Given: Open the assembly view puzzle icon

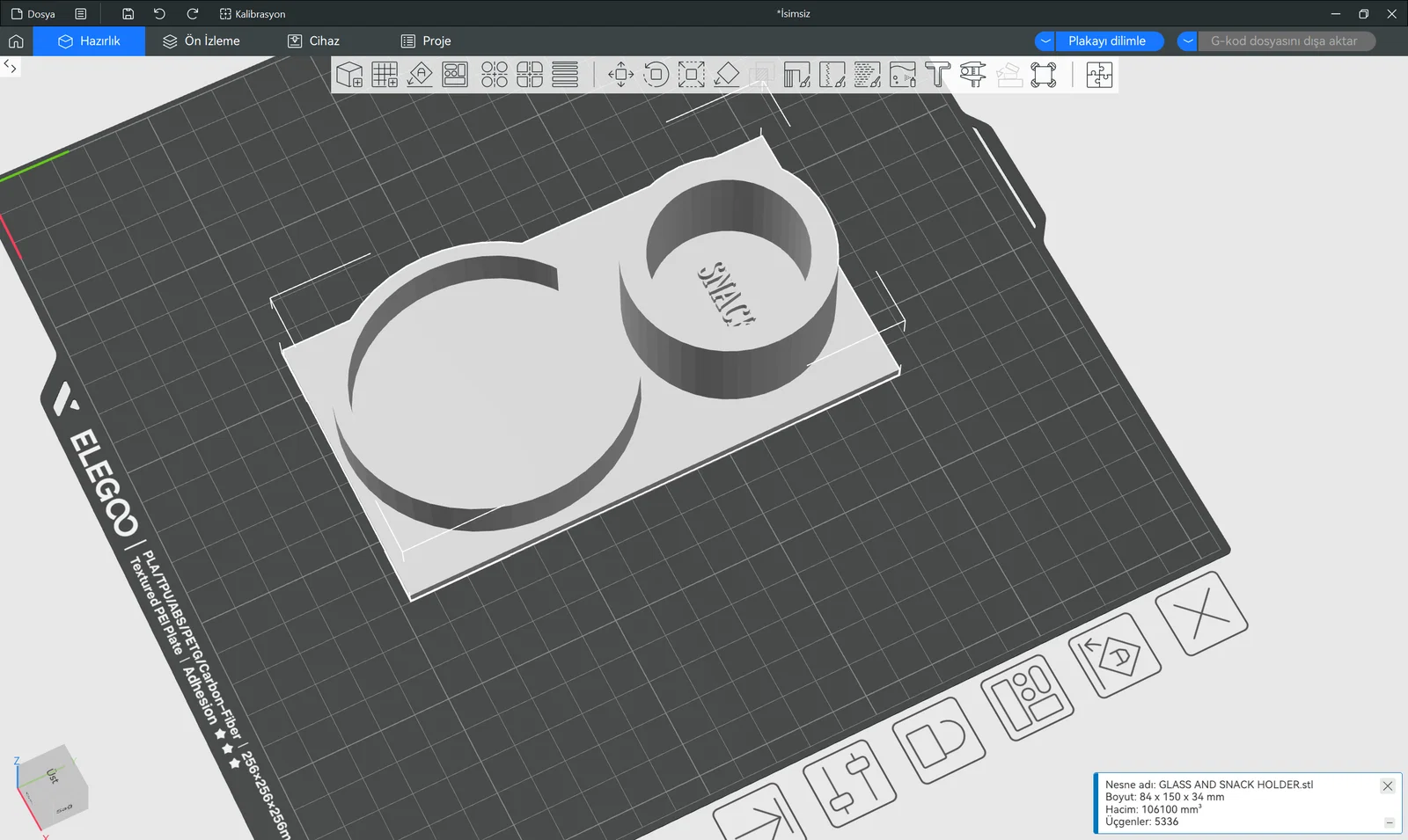Looking at the screenshot, I should 1099,75.
